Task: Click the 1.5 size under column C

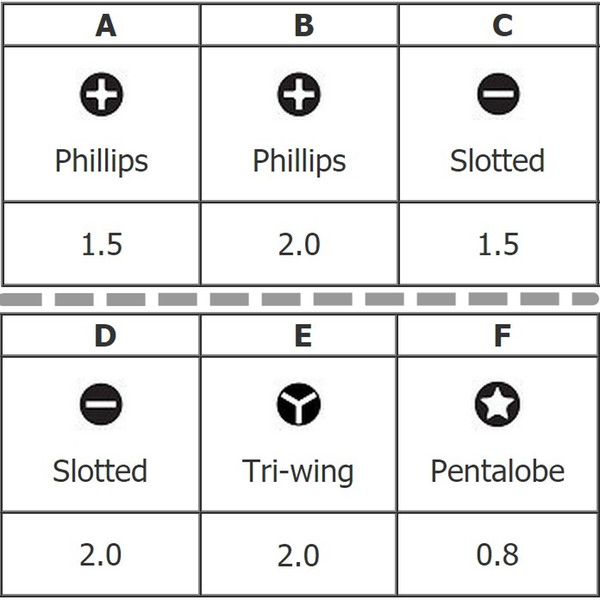Action: tap(498, 245)
